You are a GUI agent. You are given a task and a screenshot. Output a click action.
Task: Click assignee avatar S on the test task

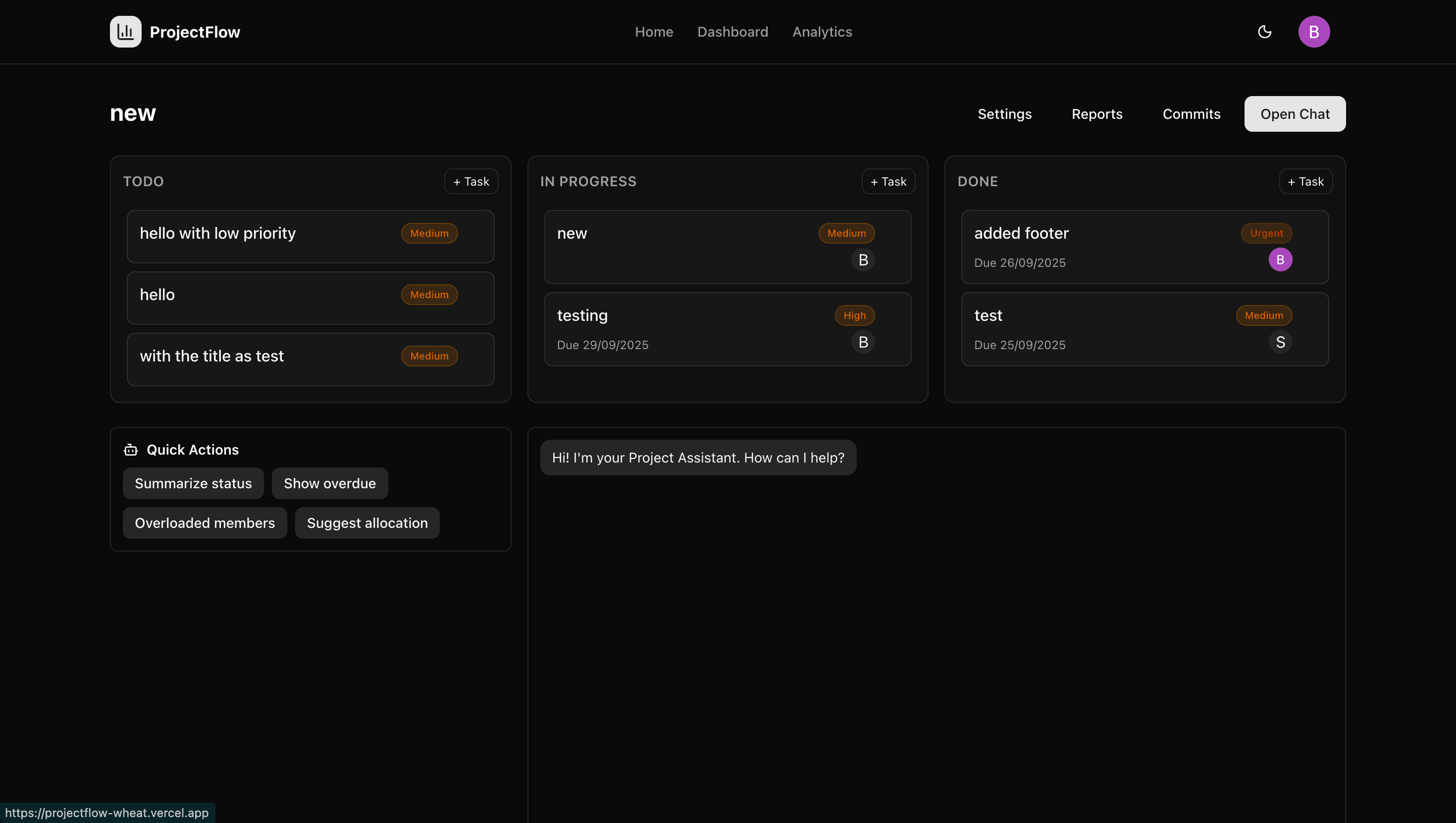[1281, 341]
